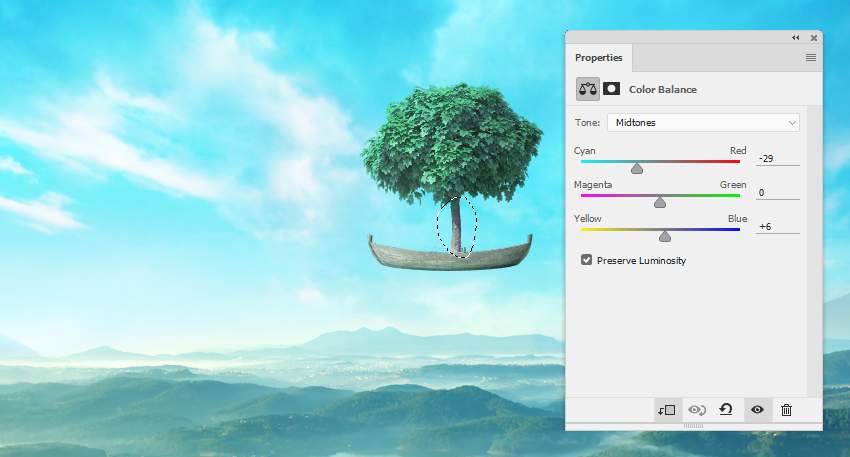850x457 pixels.
Task: Click the "Green" slider label
Action: (733, 185)
